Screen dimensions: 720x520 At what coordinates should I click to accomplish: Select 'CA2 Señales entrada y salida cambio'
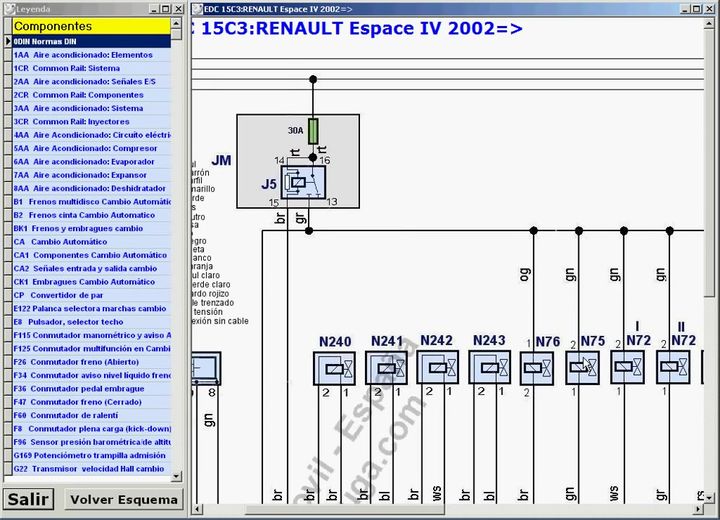[91, 268]
